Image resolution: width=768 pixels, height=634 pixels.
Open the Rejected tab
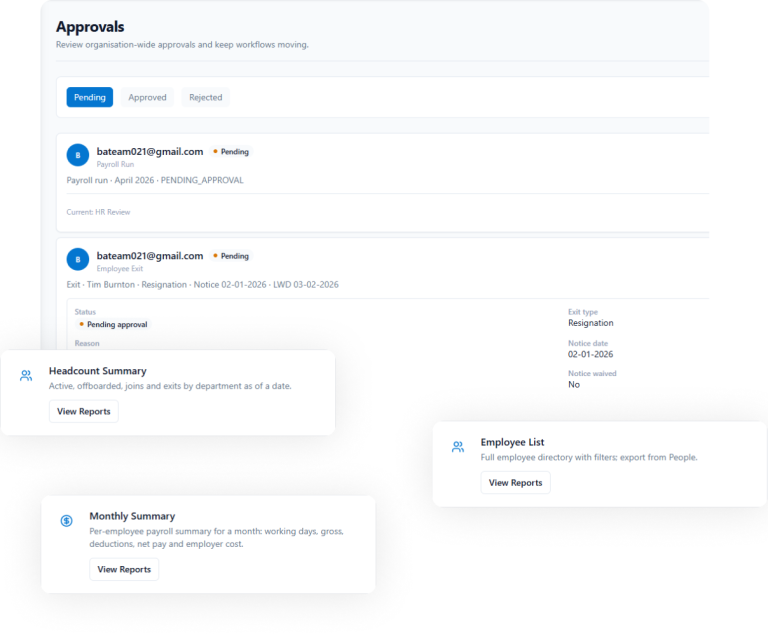206,97
